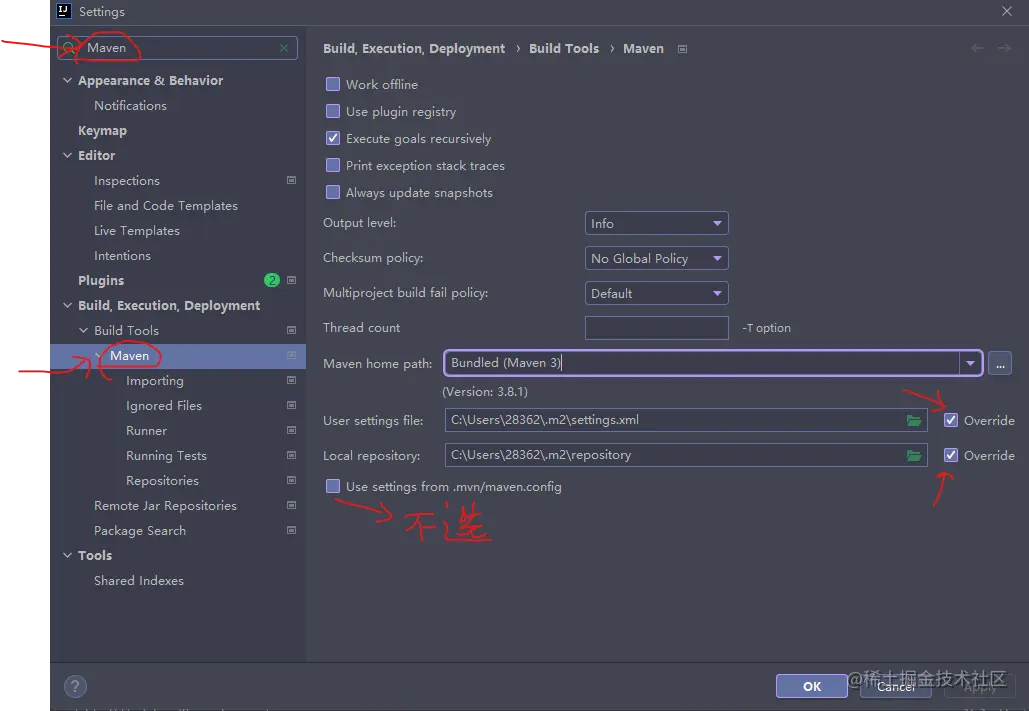The width and height of the screenshot is (1029, 711).
Task: Open the Maven home path dropdown arrow
Action: point(970,363)
